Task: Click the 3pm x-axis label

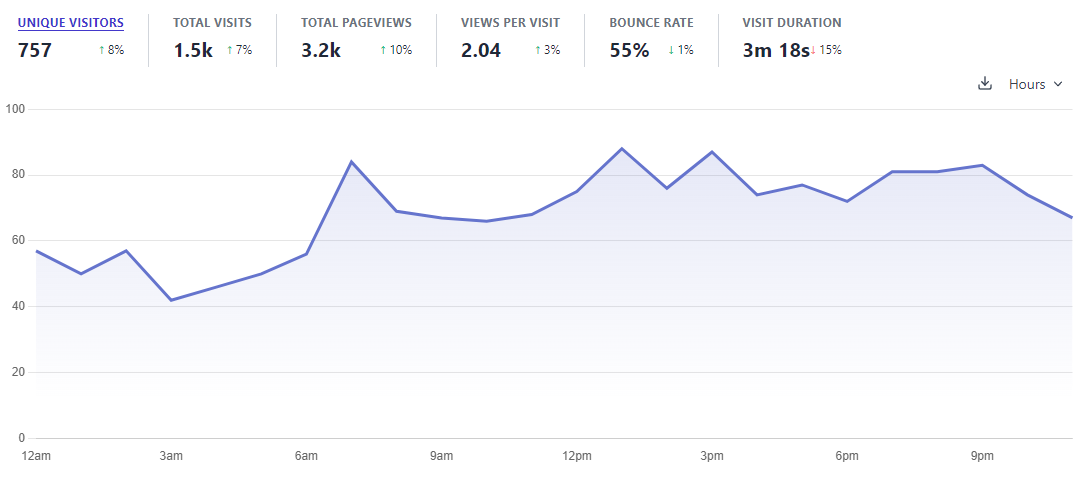Action: (712, 456)
